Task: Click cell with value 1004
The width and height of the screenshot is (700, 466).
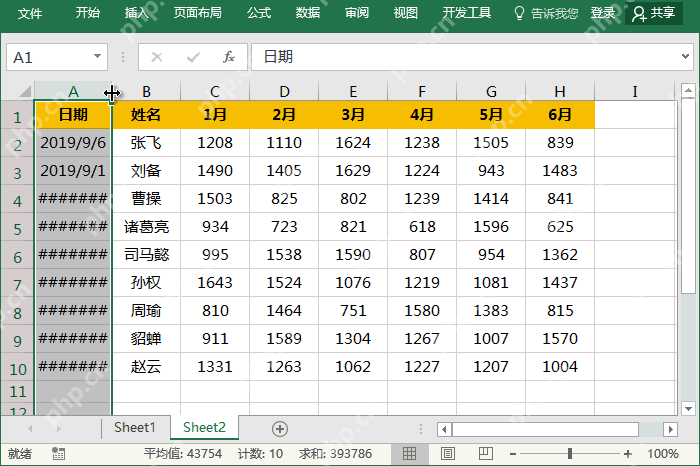Action: tap(560, 367)
